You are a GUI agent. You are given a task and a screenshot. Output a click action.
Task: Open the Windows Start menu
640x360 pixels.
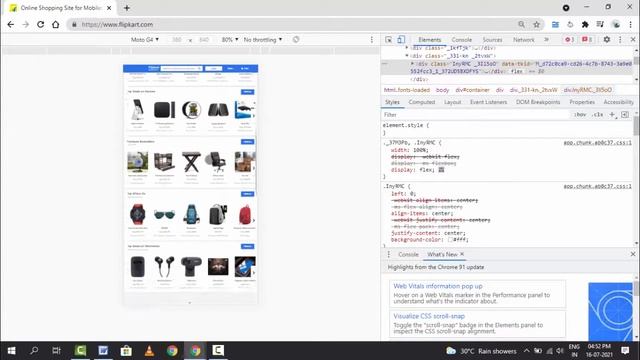pyautogui.click(x=11, y=351)
